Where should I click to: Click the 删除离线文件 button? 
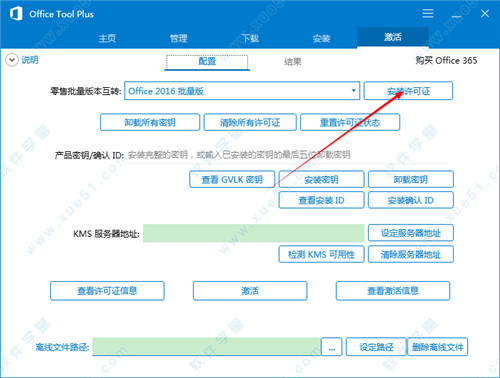438,347
